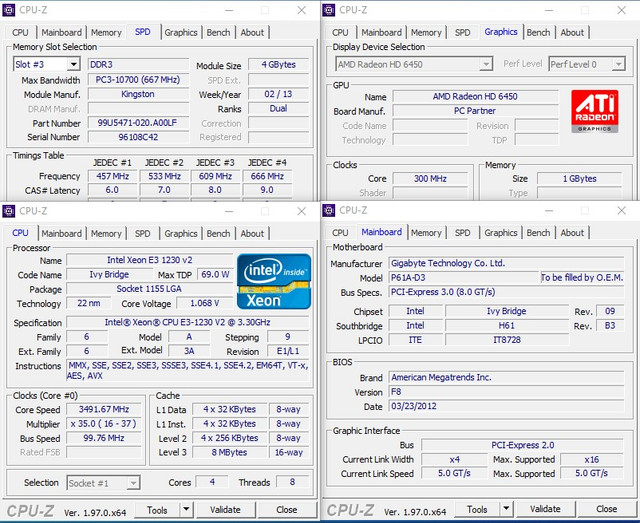Expand the Tools arrow in the CPU window
This screenshot has width=640, height=523.
tap(186, 509)
